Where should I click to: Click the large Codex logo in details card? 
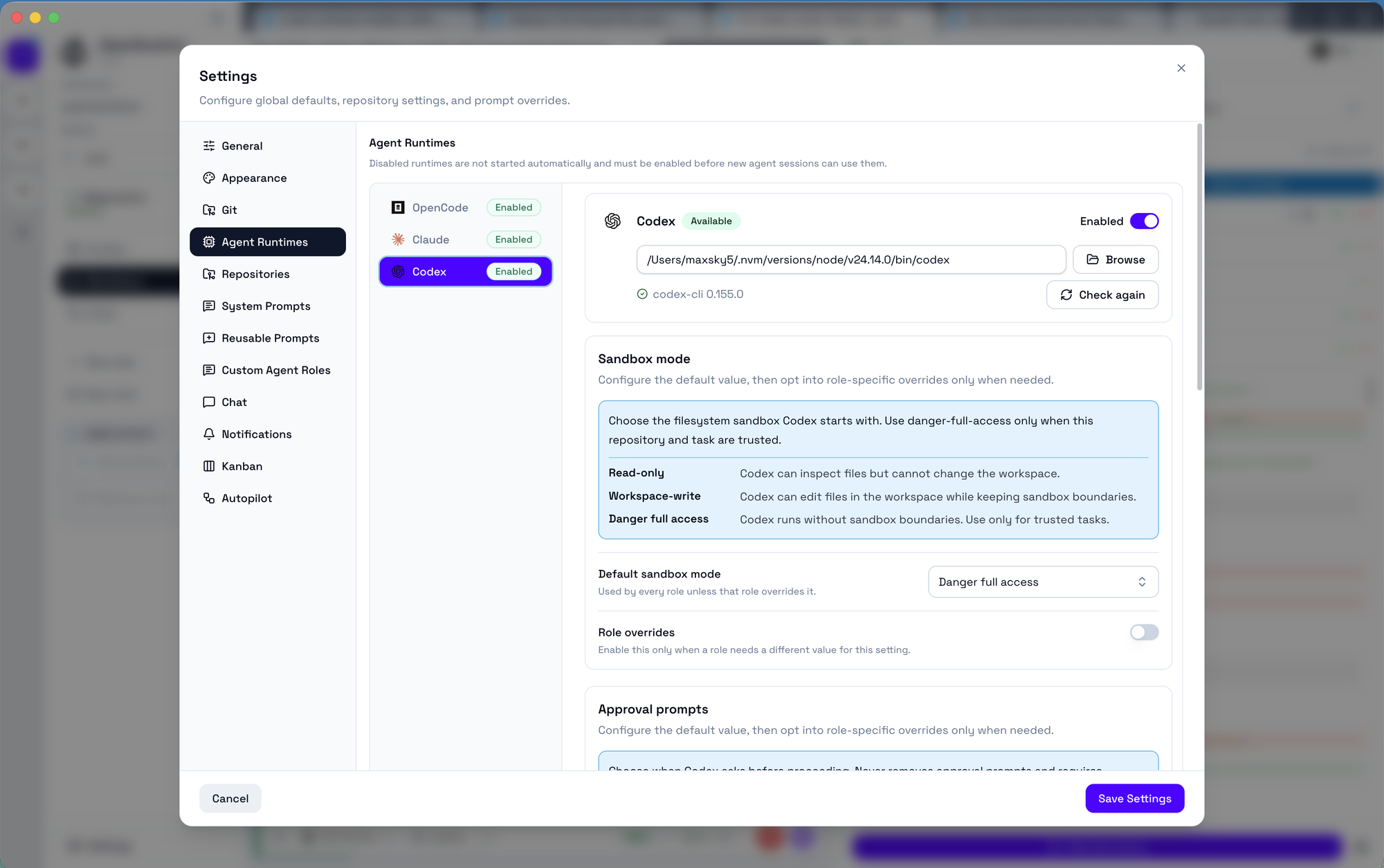coord(612,221)
